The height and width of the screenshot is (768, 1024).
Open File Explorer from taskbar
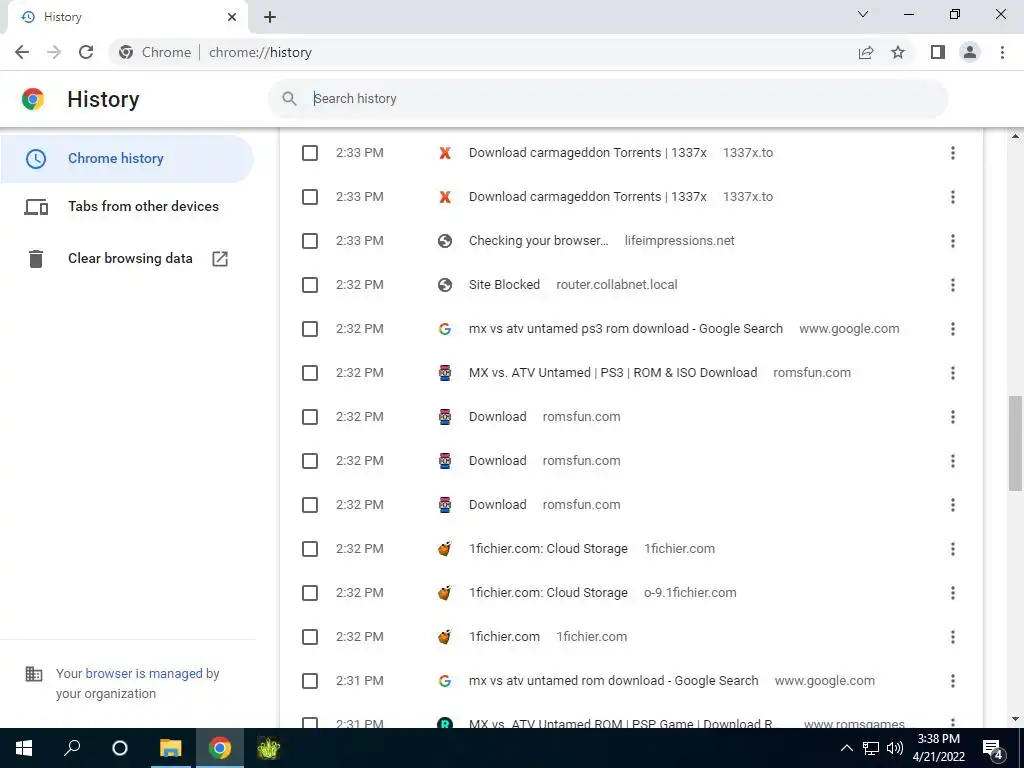click(x=171, y=748)
